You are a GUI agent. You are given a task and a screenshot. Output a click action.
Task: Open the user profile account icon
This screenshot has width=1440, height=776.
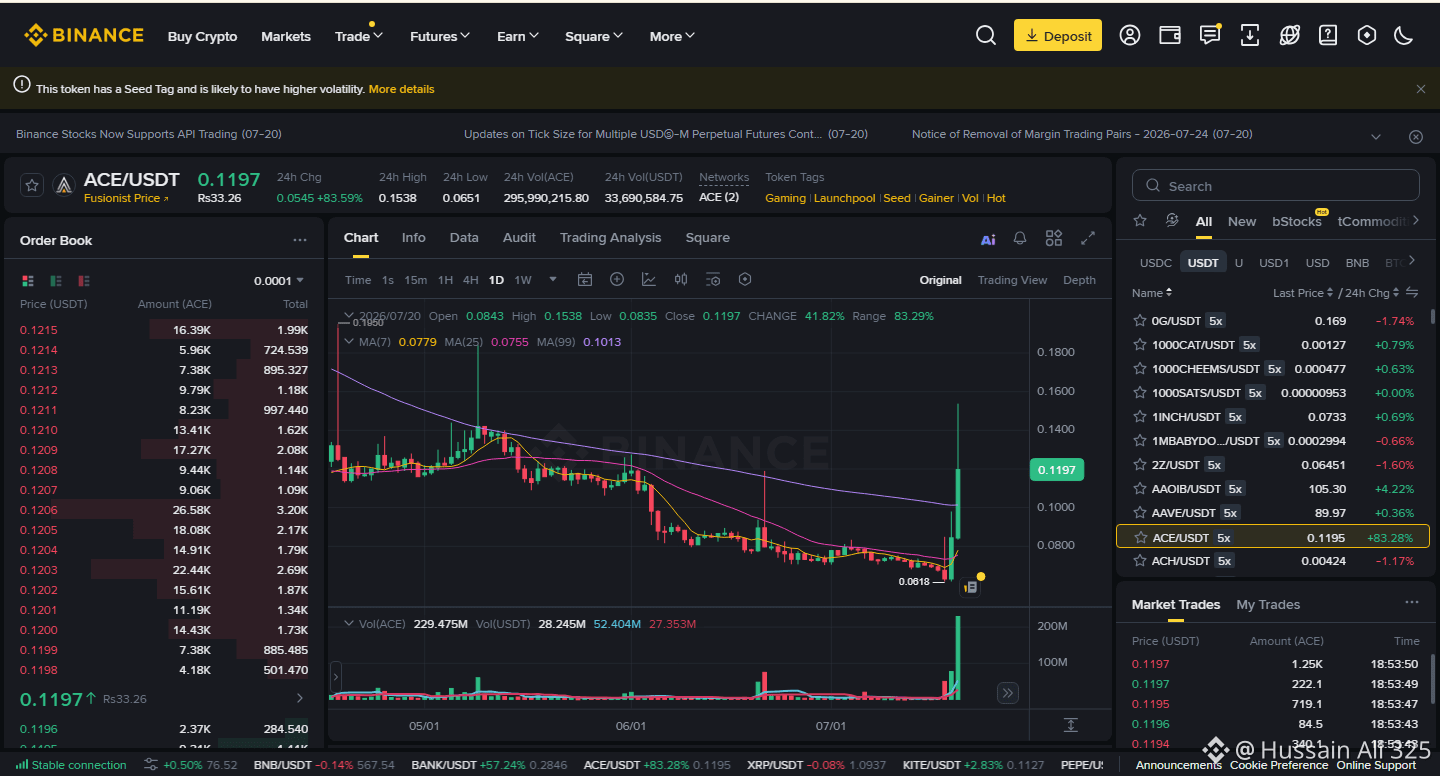(x=1130, y=35)
